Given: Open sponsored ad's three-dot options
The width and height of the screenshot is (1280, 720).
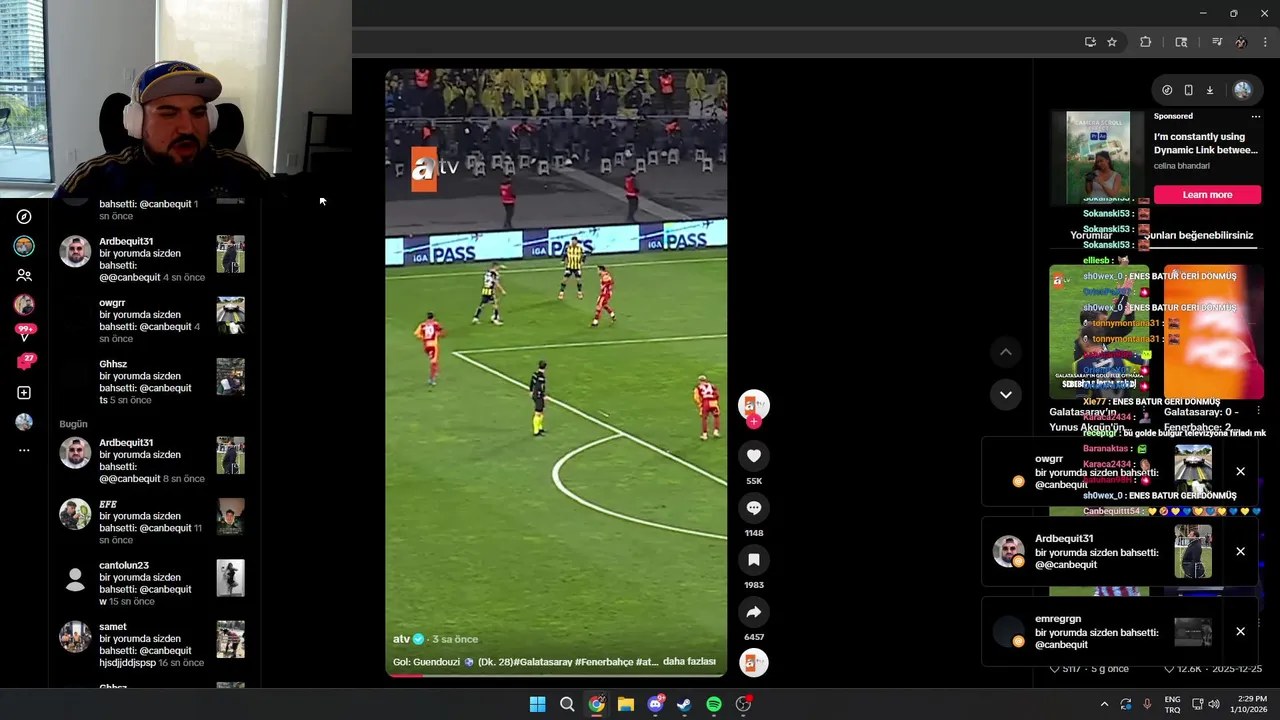Looking at the screenshot, I should pos(1257,116).
